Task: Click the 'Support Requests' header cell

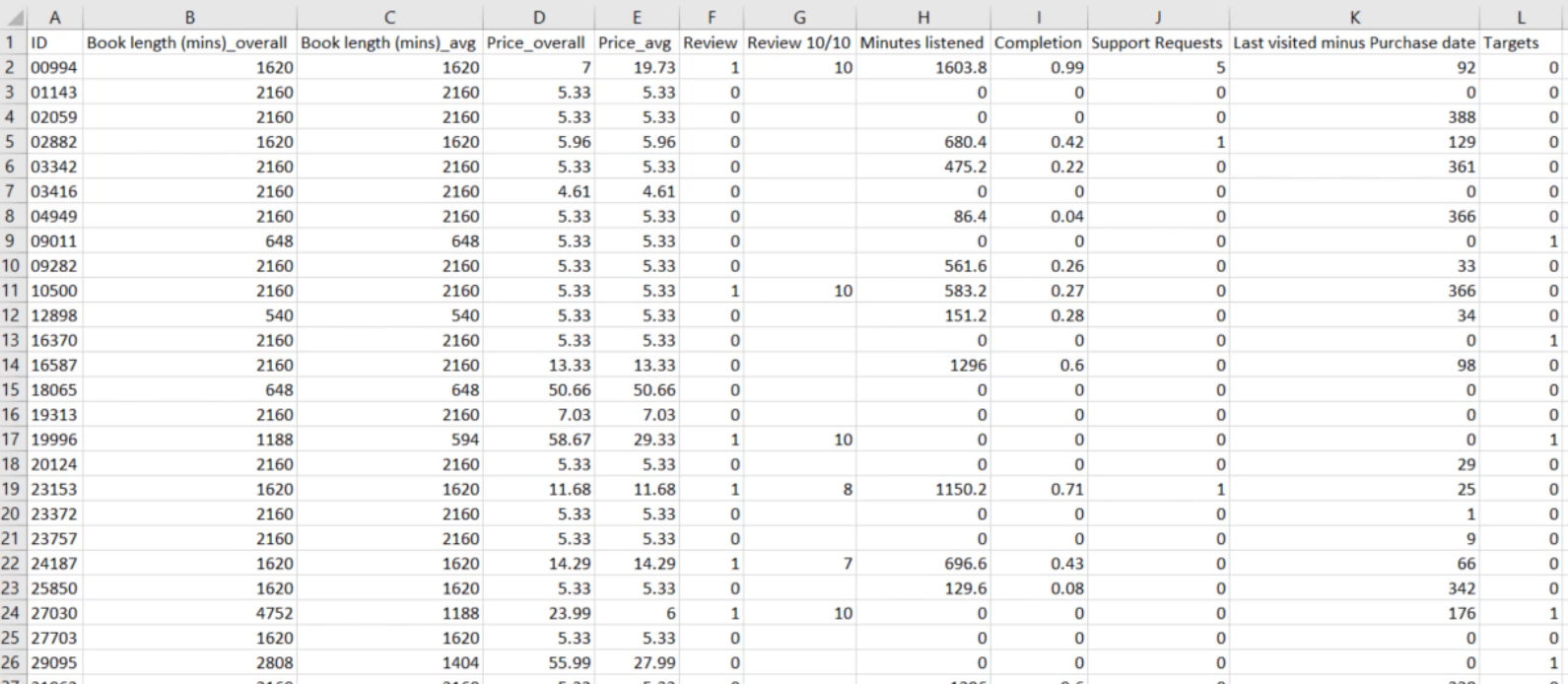Action: [1157, 42]
